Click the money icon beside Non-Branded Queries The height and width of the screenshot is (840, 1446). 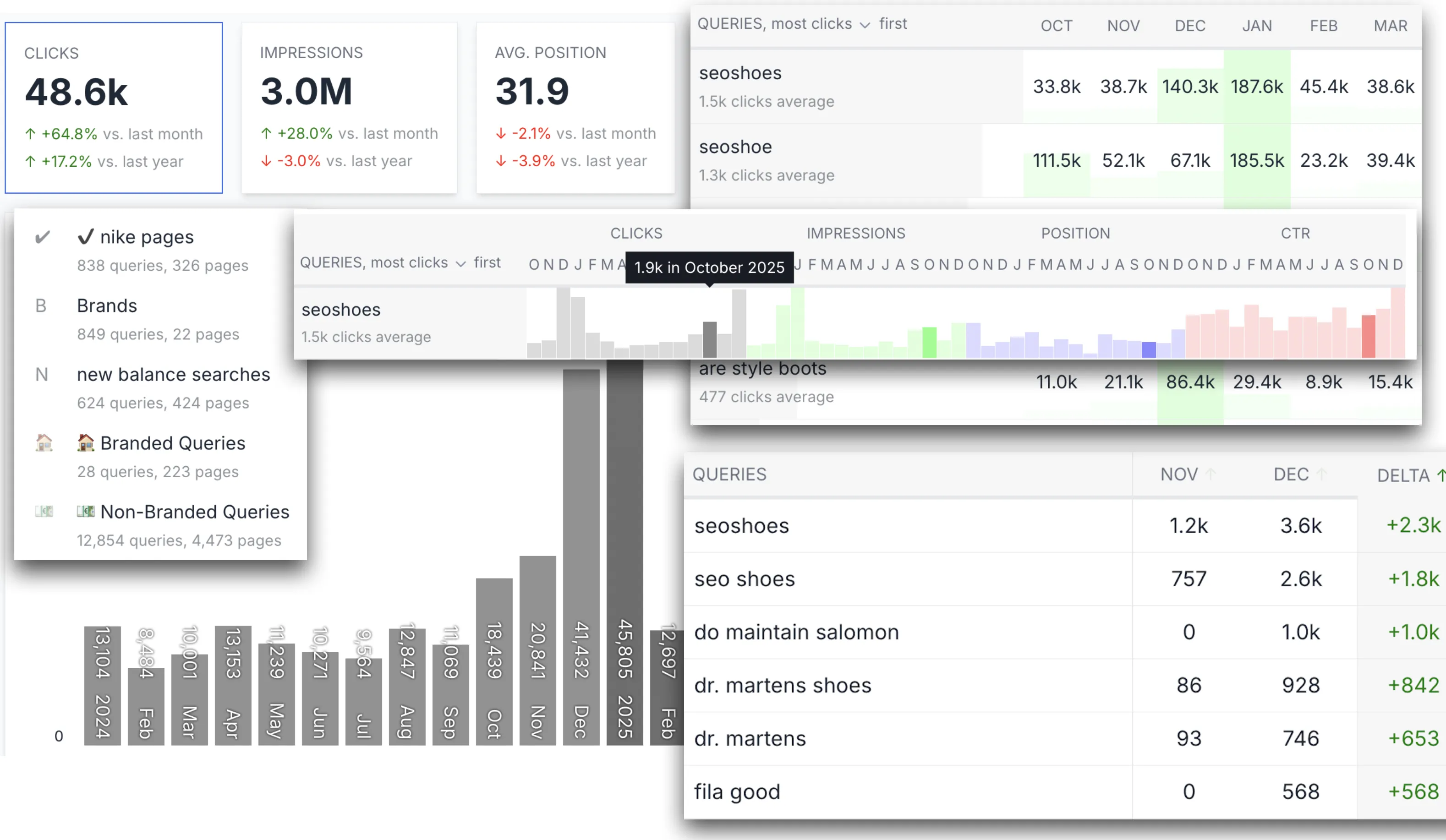pos(45,511)
